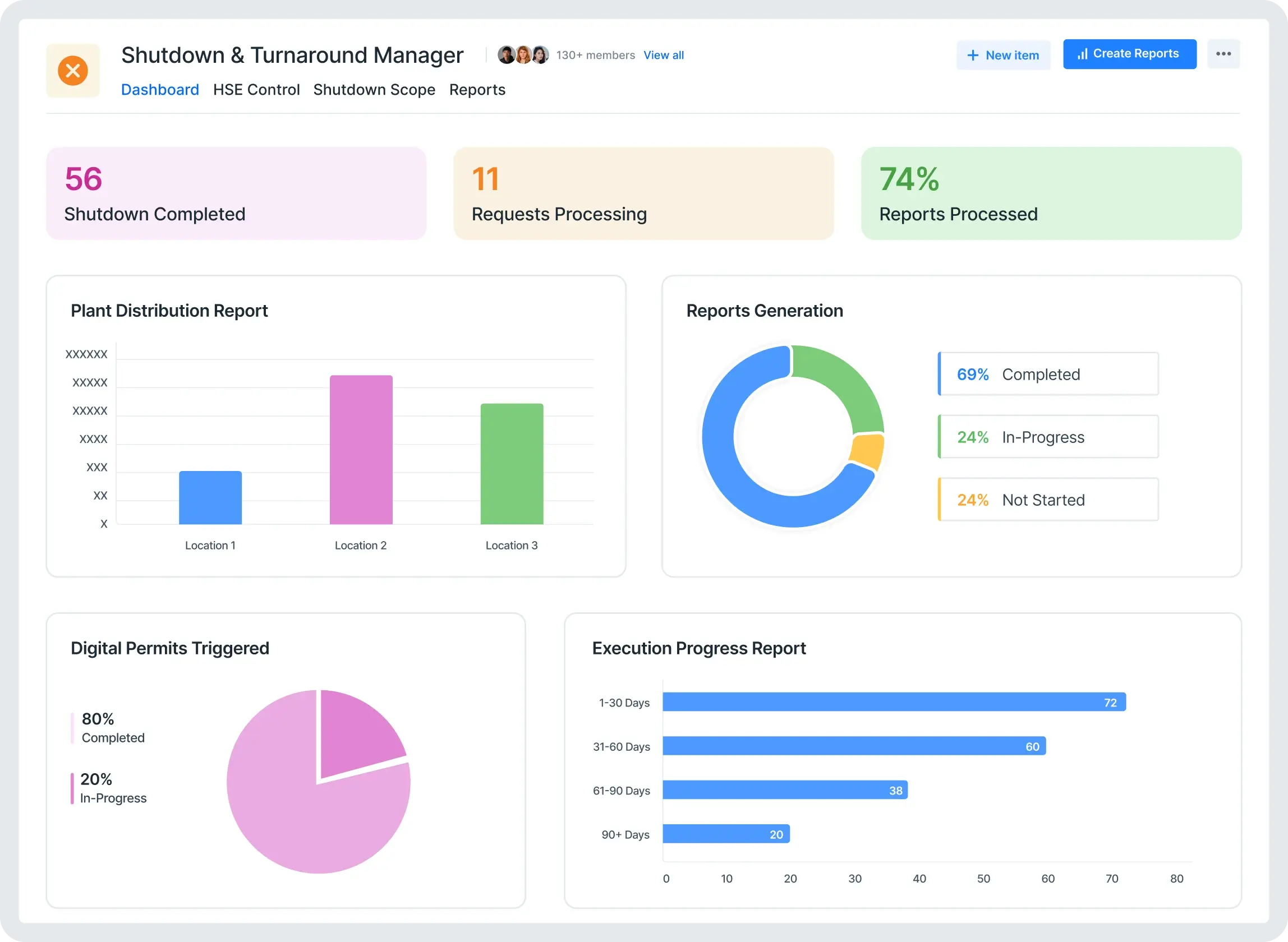Click the yellow donut chart segment
Viewport: 1288px width, 942px height.
[x=867, y=450]
